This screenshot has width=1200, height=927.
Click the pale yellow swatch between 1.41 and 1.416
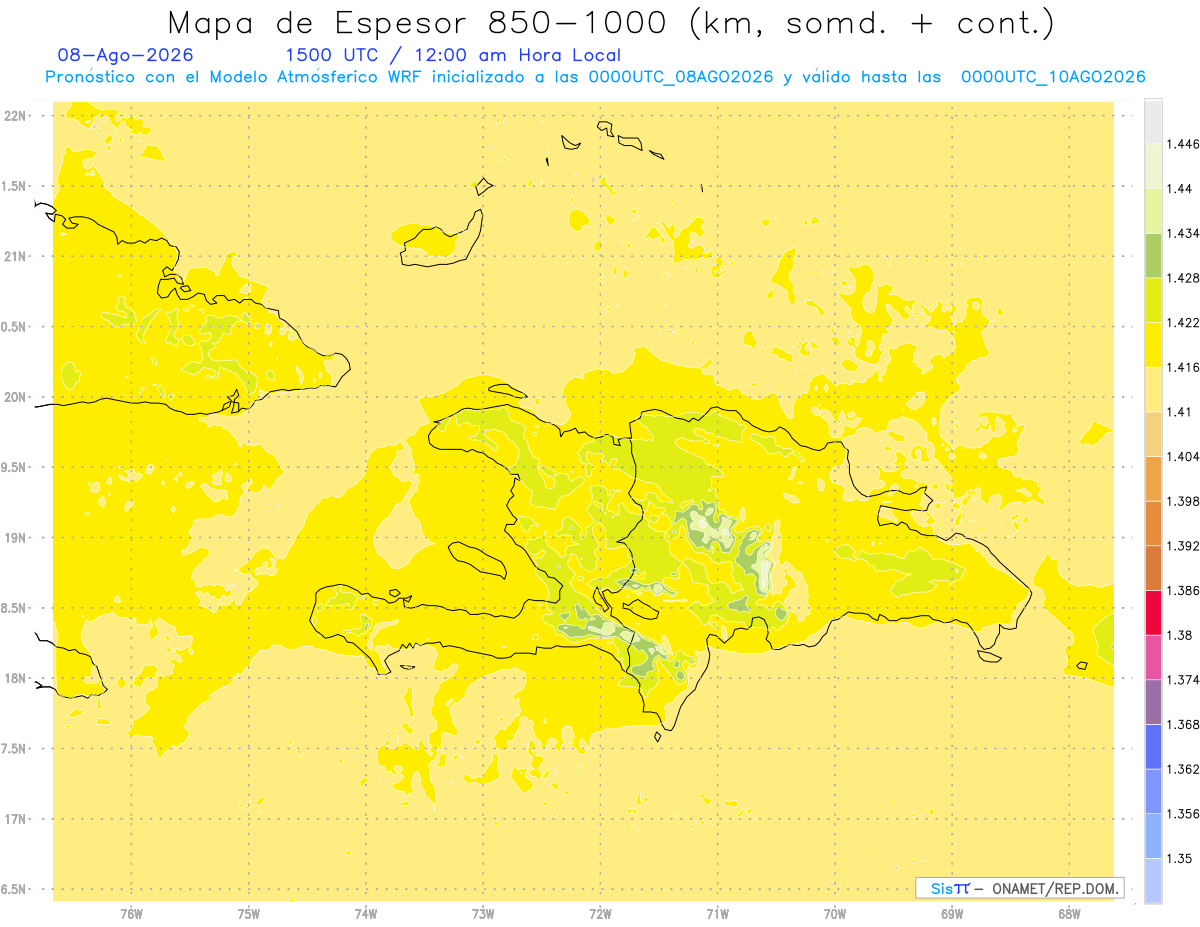click(1153, 389)
